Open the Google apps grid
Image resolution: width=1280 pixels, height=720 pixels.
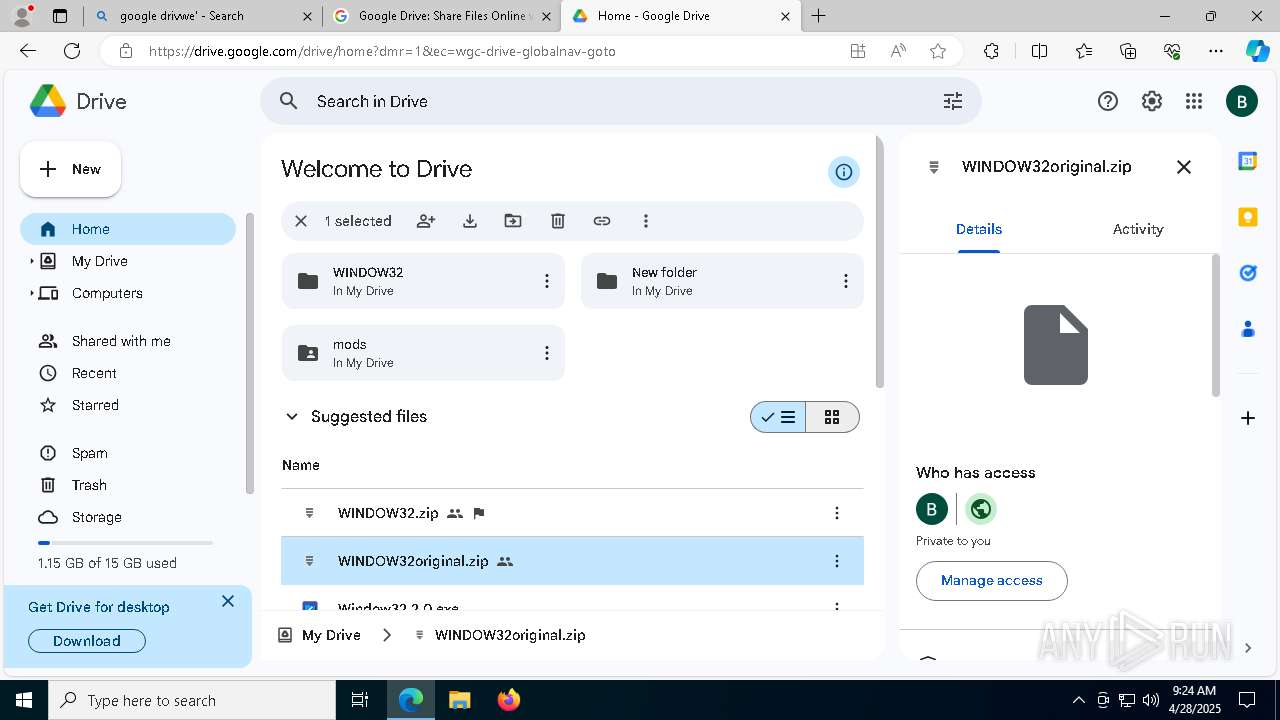[x=1194, y=101]
